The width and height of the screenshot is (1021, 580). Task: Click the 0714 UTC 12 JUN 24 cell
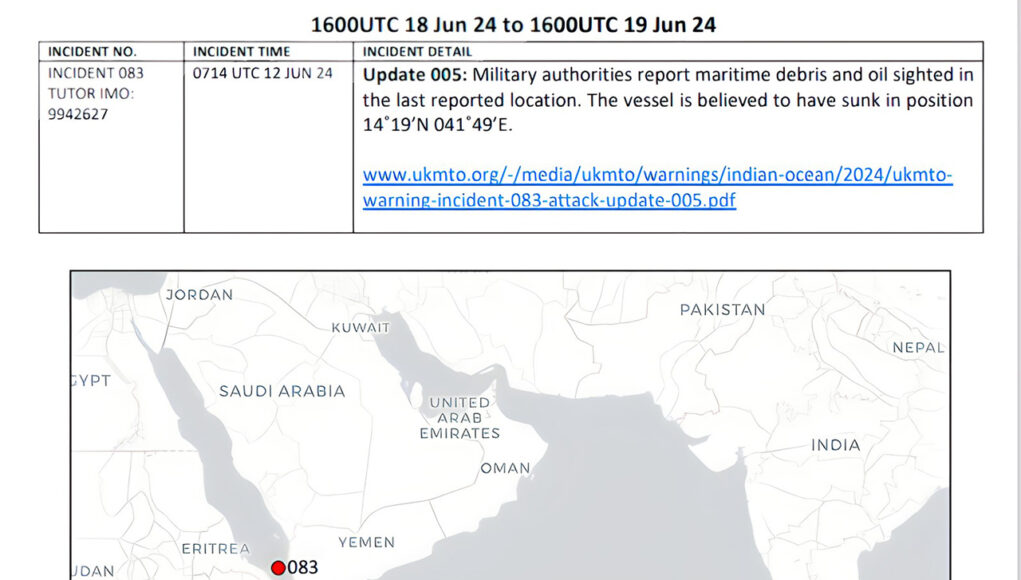[263, 74]
